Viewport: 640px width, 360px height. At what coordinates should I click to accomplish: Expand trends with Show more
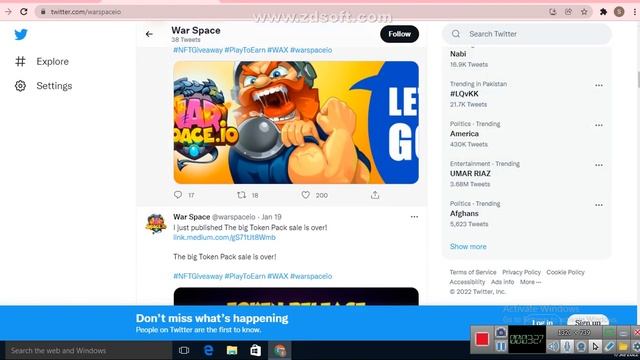click(x=468, y=247)
